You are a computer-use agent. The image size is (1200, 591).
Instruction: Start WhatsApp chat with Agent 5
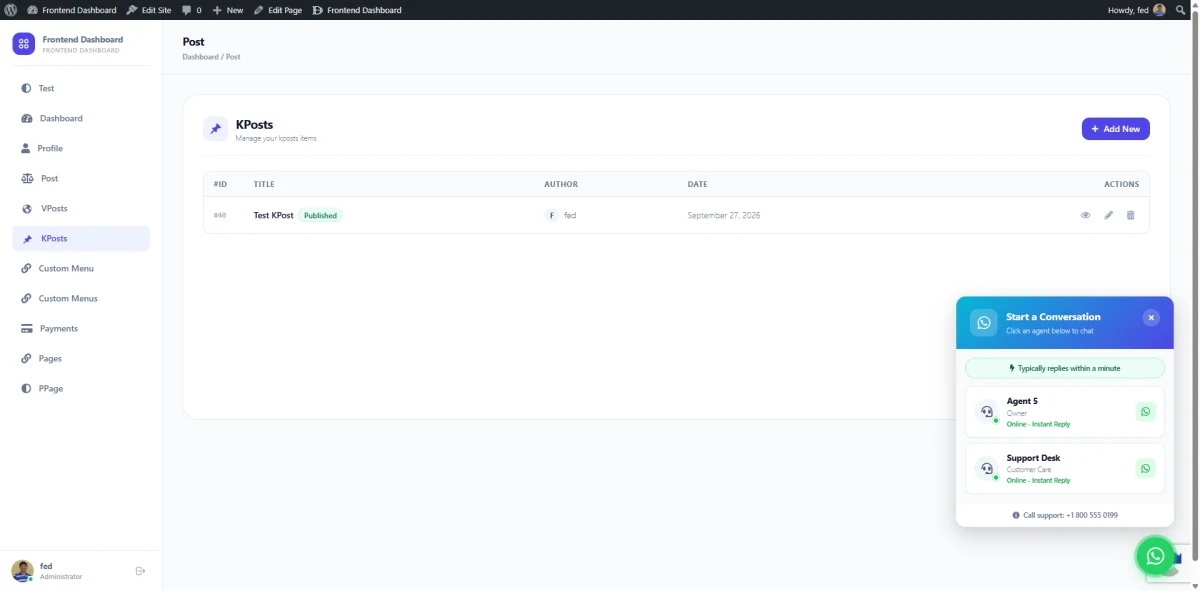[x=1145, y=412]
